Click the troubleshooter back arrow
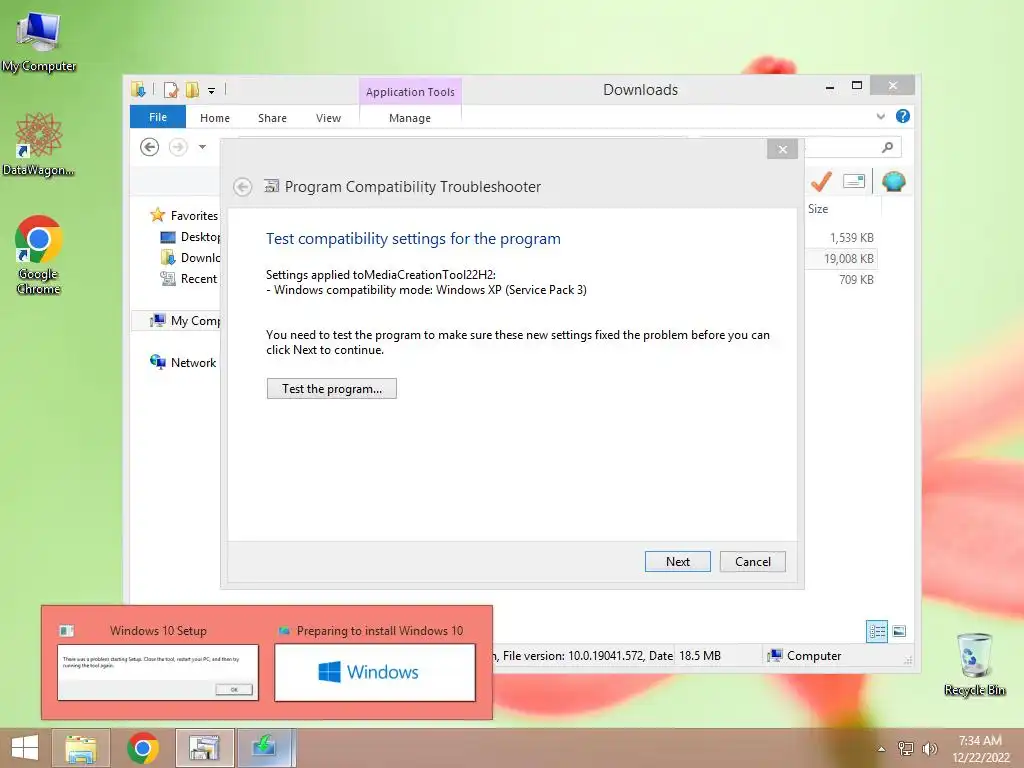 coord(242,187)
